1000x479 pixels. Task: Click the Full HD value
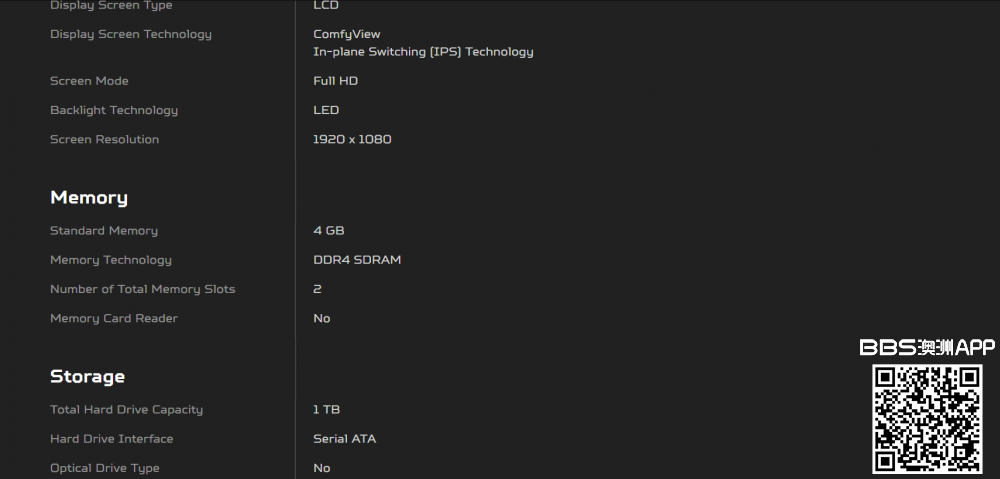click(335, 81)
